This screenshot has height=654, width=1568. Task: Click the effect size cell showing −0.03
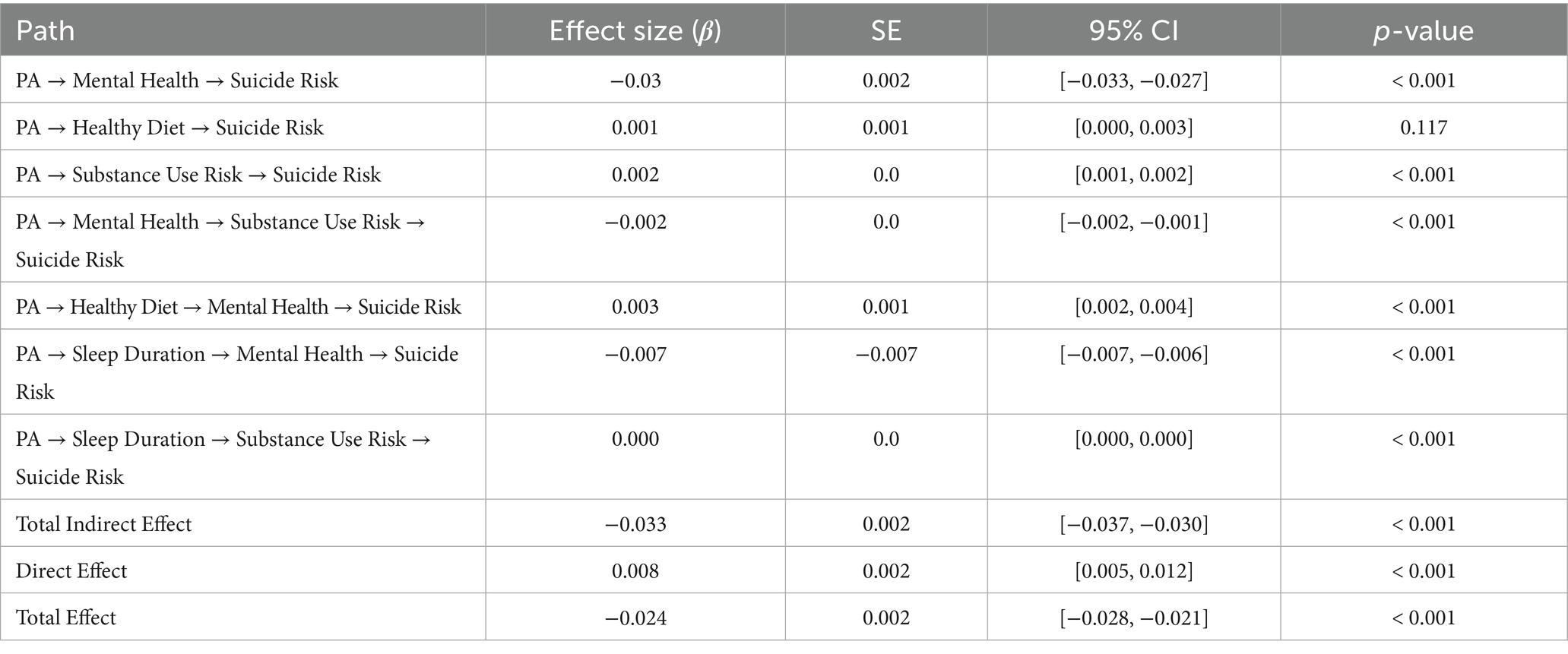pos(635,81)
